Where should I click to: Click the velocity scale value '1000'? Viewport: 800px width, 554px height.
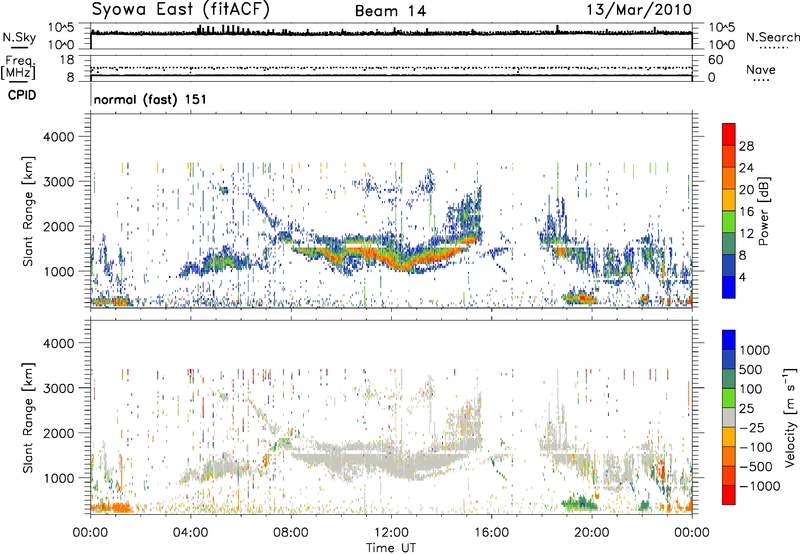coord(754,350)
